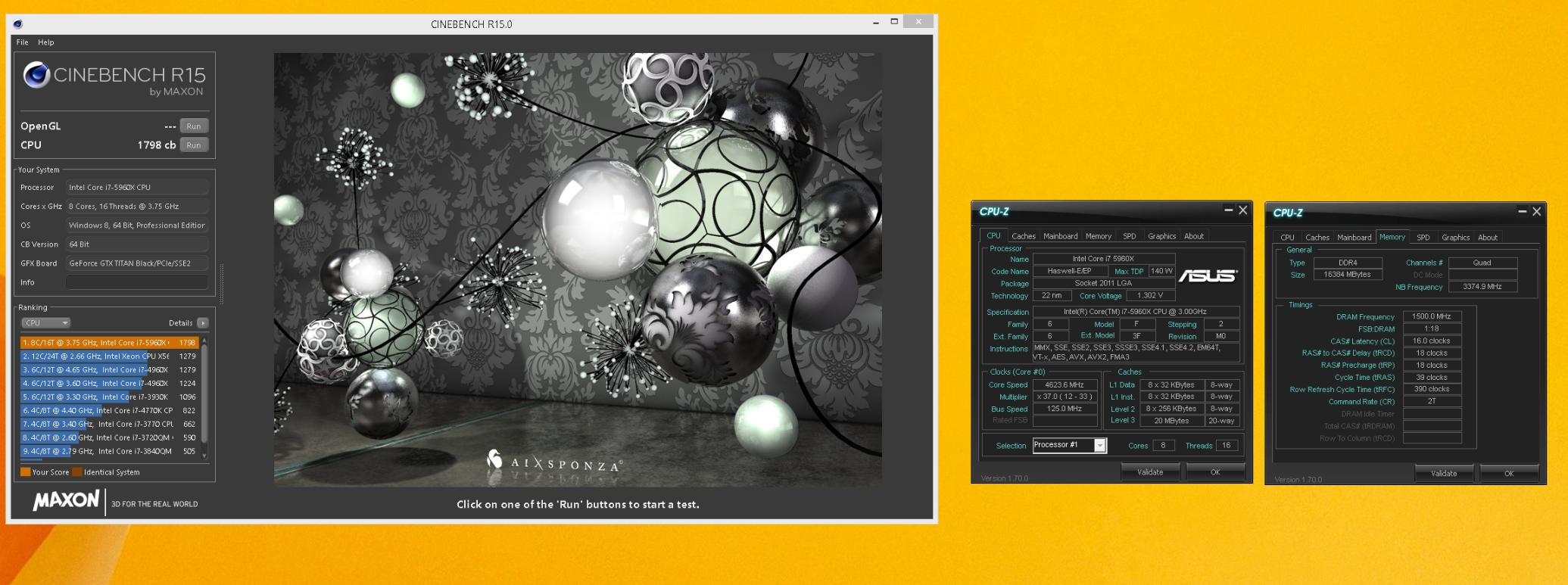1568x585 pixels.
Task: Open Graphics tab in left CPU-Z window
Action: click(x=1161, y=236)
